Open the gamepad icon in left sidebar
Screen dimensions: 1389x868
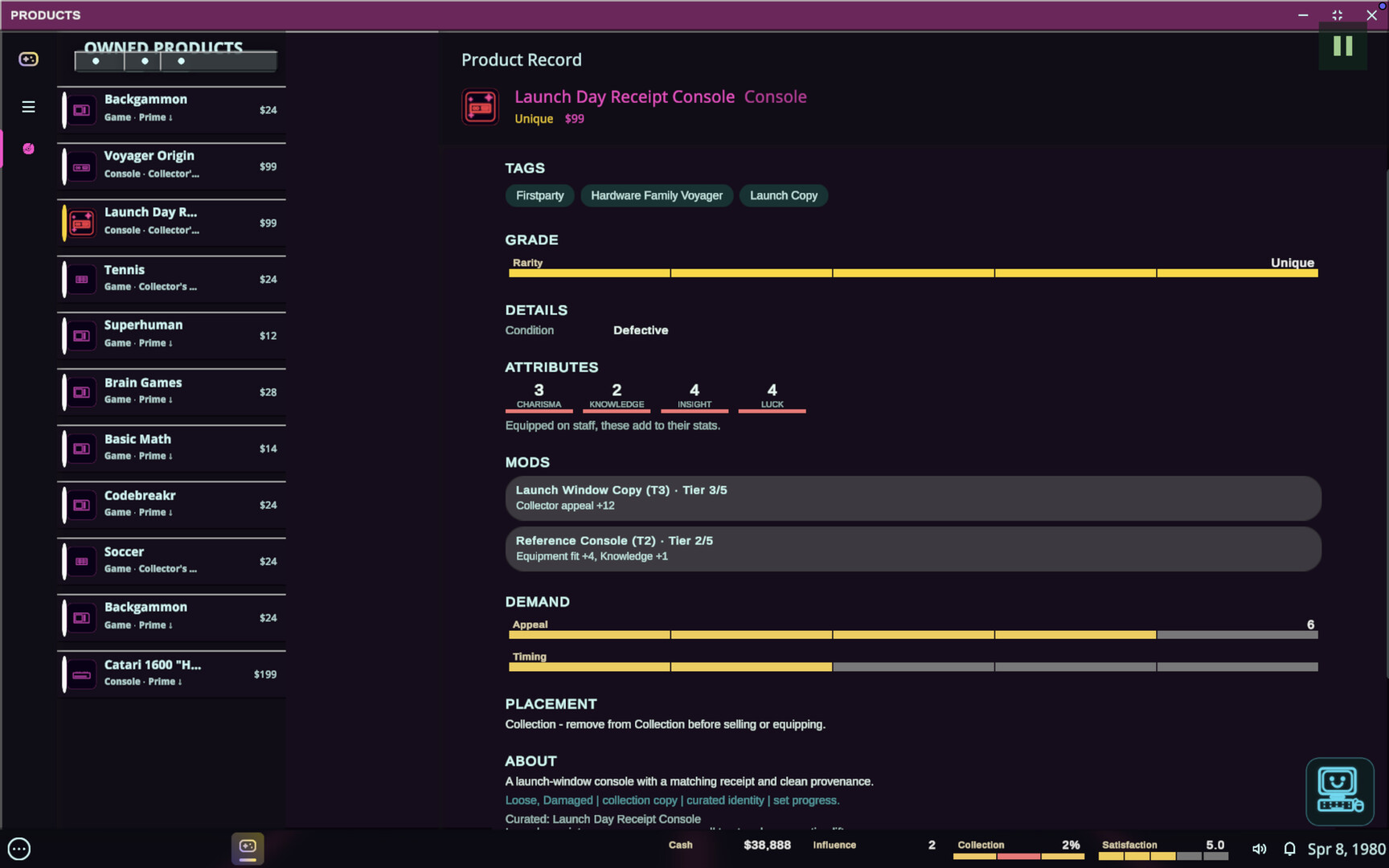pos(28,59)
